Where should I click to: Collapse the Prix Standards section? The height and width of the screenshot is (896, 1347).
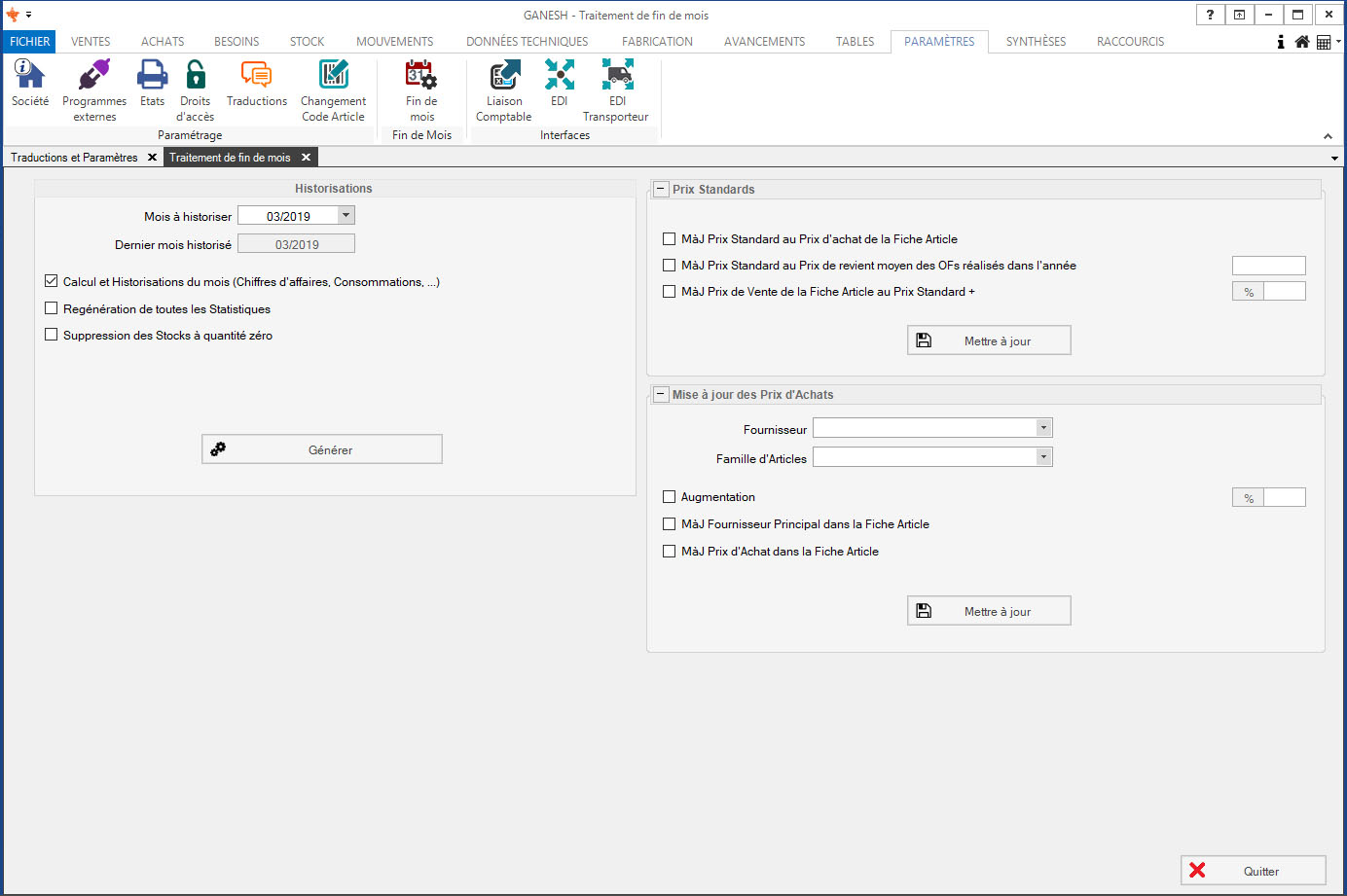click(x=661, y=190)
